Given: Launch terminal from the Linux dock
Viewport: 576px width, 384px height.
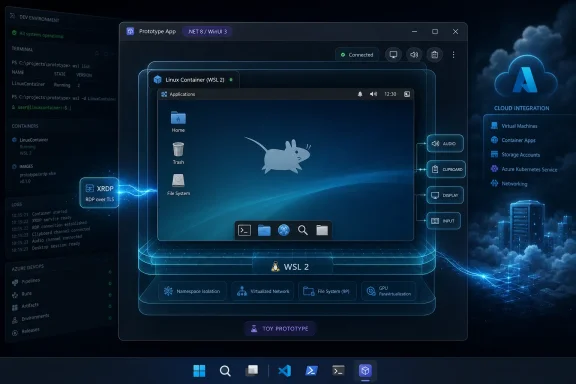Looking at the screenshot, I should (x=245, y=230).
